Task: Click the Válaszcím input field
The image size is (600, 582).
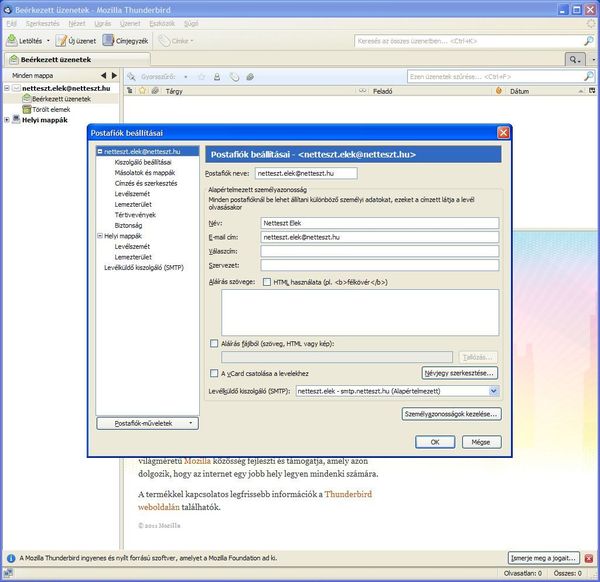Action: [x=378, y=251]
